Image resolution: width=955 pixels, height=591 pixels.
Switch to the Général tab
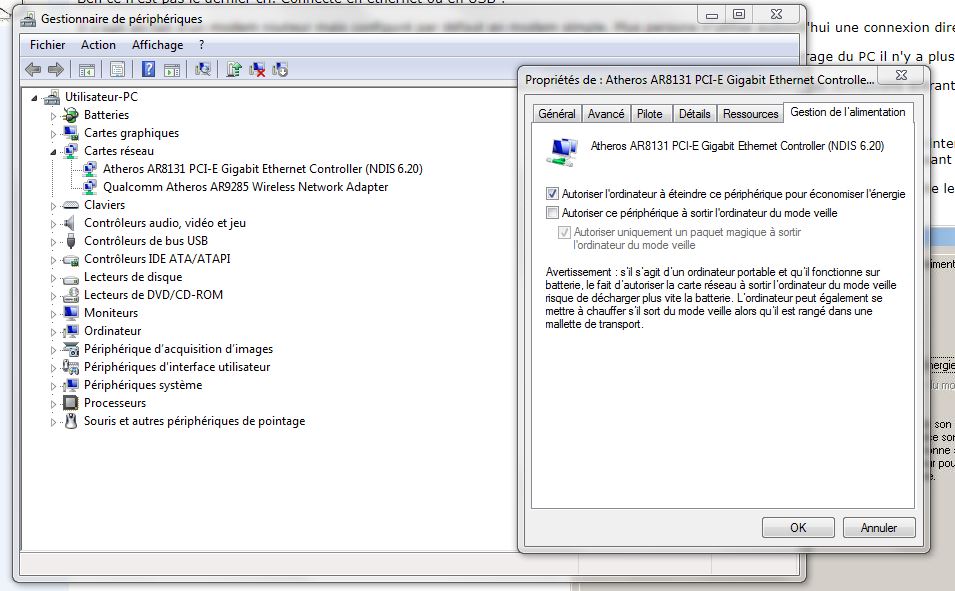coord(557,114)
